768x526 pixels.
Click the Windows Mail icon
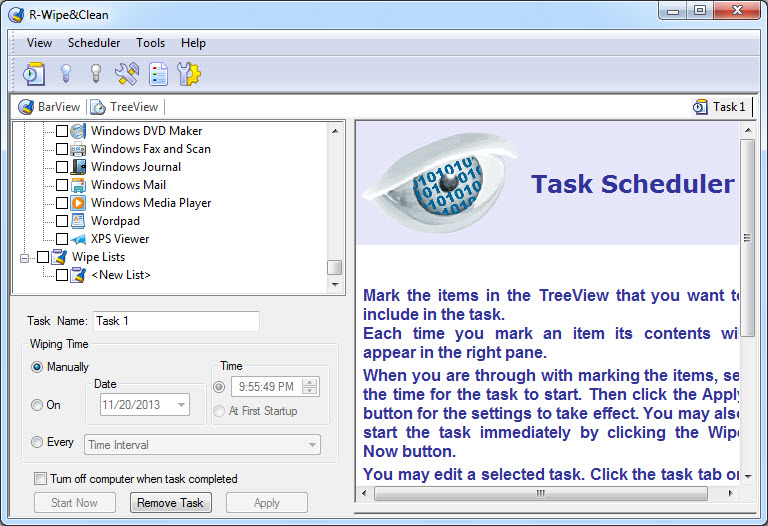click(78, 185)
